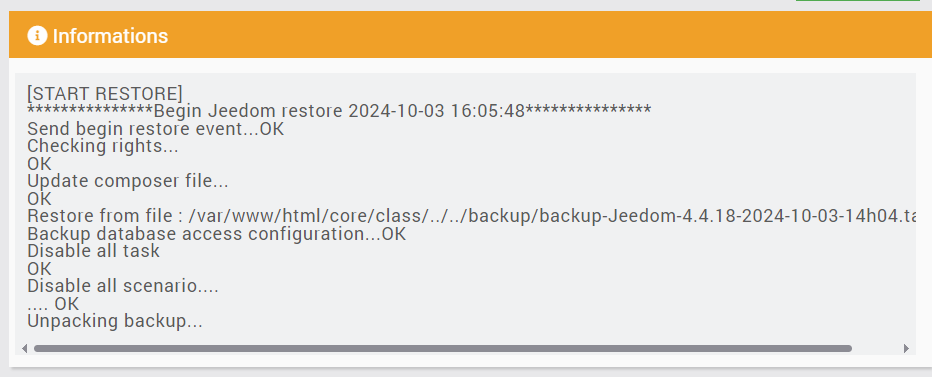Click the Unpacking backup... log line
The image size is (932, 377).
click(x=115, y=321)
